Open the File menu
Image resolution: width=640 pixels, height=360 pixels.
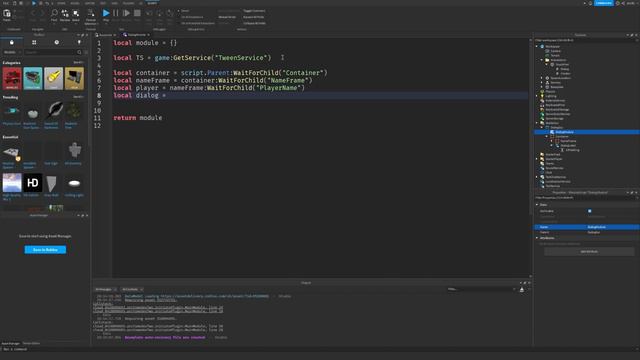5,3
